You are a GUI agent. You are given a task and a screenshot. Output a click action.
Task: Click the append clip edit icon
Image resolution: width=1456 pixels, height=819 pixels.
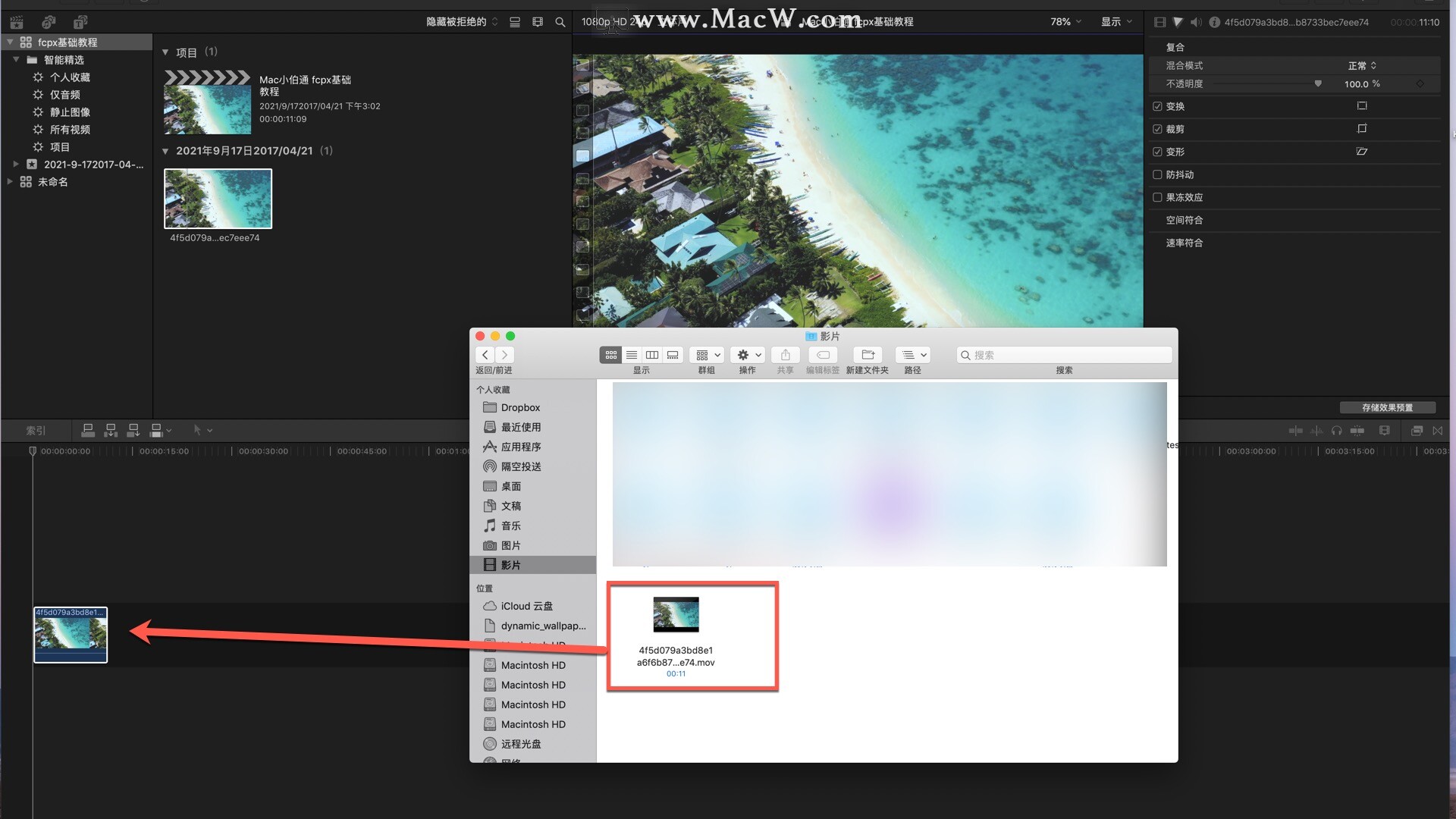pos(133,431)
